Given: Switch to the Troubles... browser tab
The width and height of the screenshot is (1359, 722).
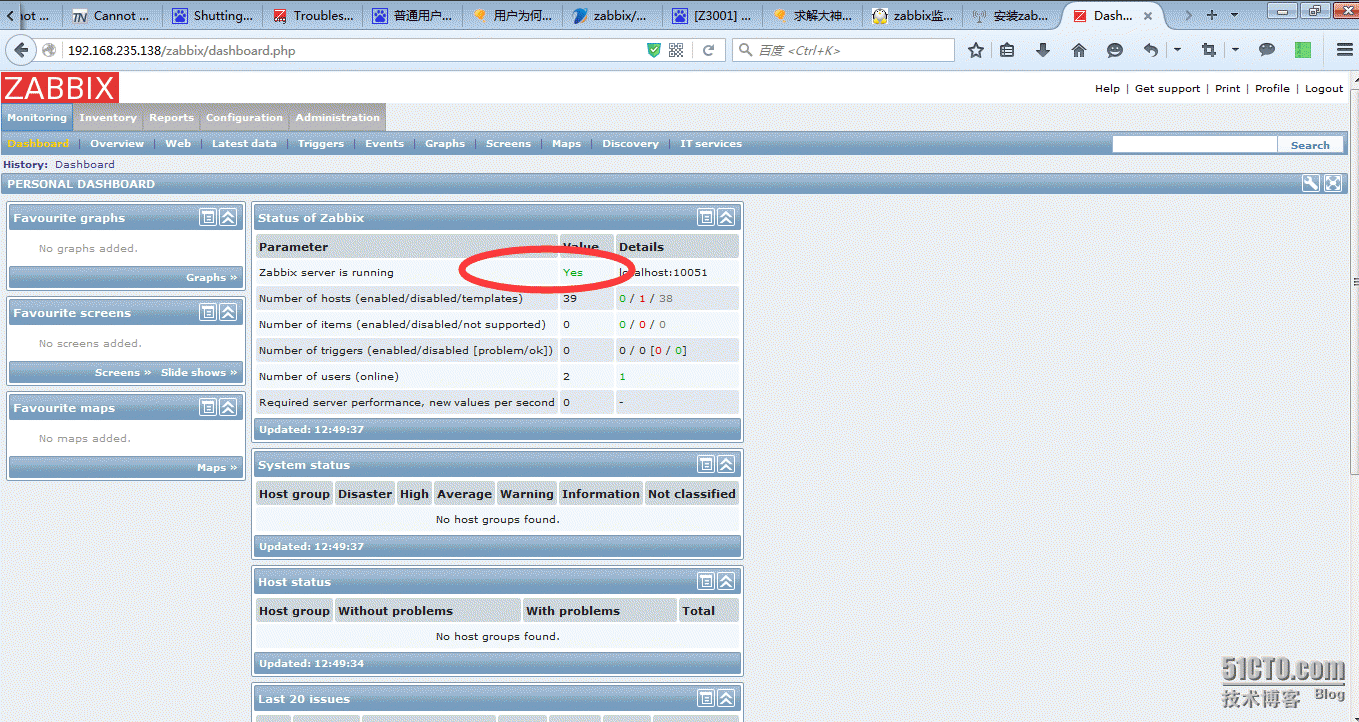Looking at the screenshot, I should click(x=311, y=15).
